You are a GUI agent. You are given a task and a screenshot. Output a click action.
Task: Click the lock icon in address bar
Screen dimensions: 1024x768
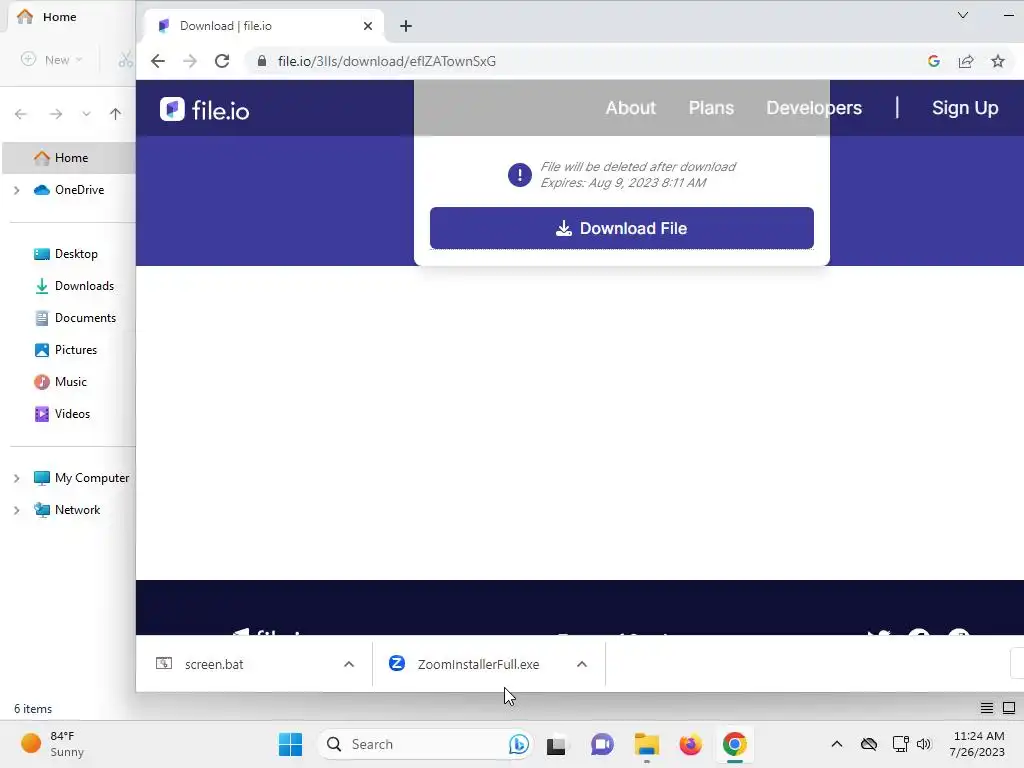262,61
